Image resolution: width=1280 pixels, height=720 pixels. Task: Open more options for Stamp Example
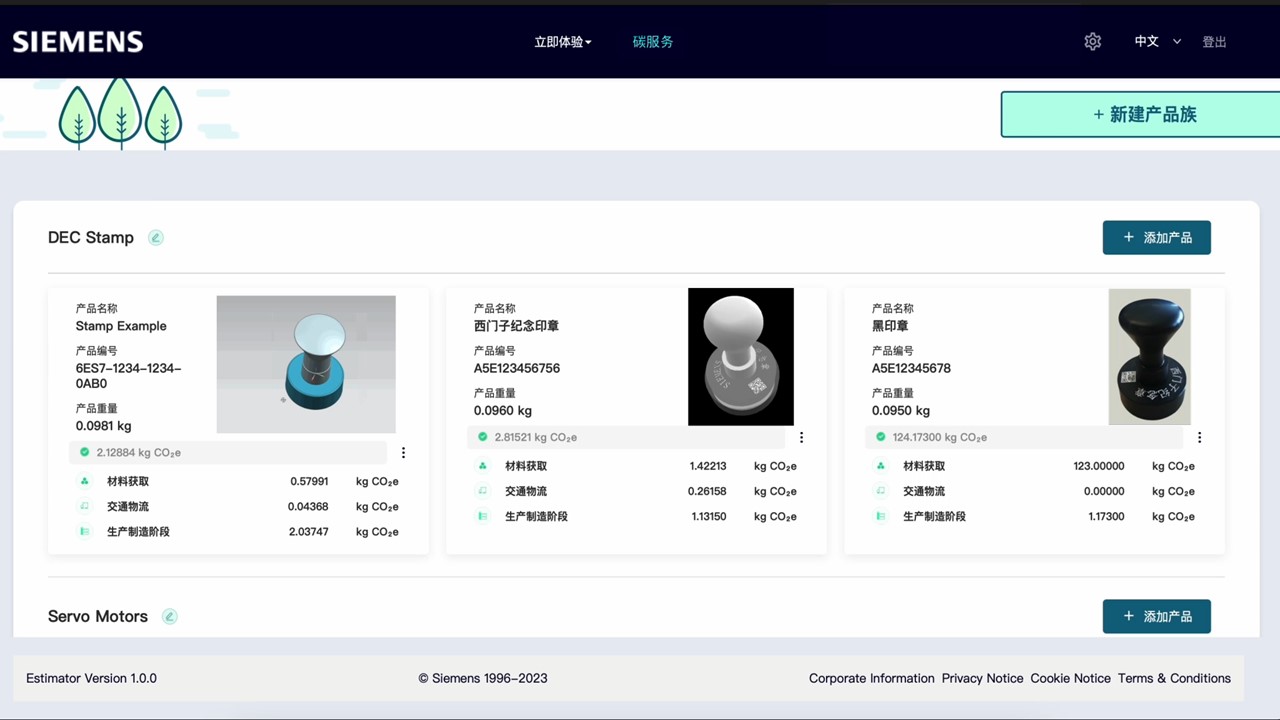pyautogui.click(x=403, y=453)
